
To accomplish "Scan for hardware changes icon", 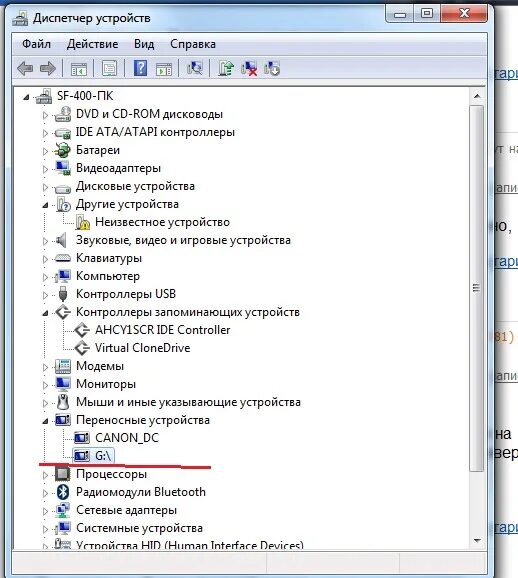I will [x=195, y=68].
